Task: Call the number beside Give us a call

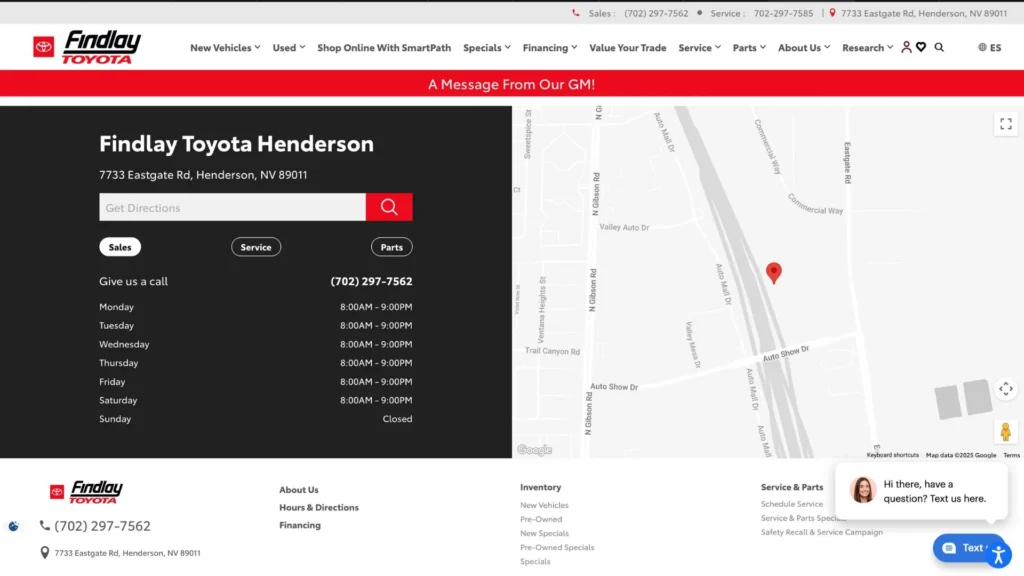Action: [372, 281]
